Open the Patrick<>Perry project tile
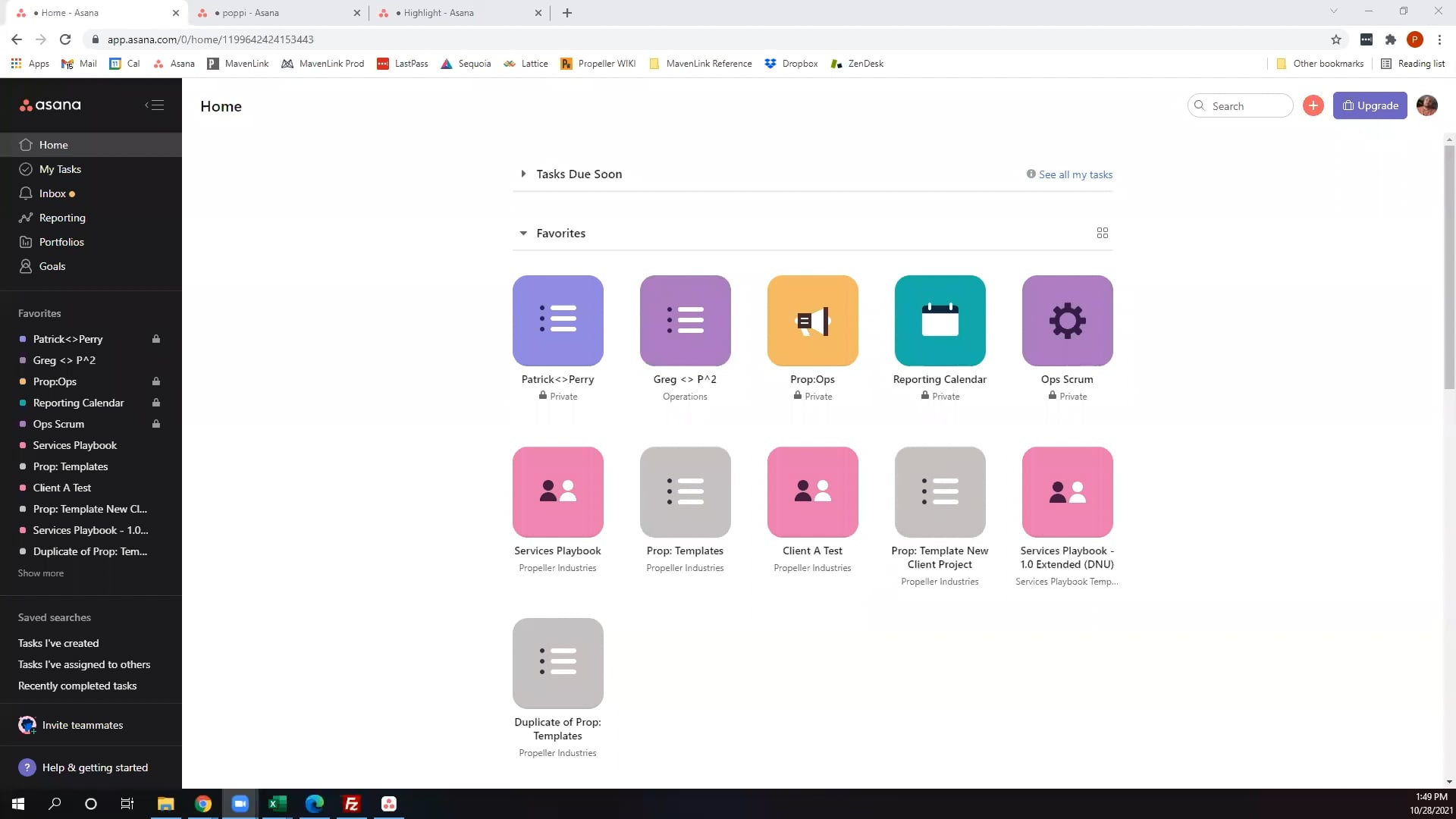The image size is (1456, 819). click(558, 321)
